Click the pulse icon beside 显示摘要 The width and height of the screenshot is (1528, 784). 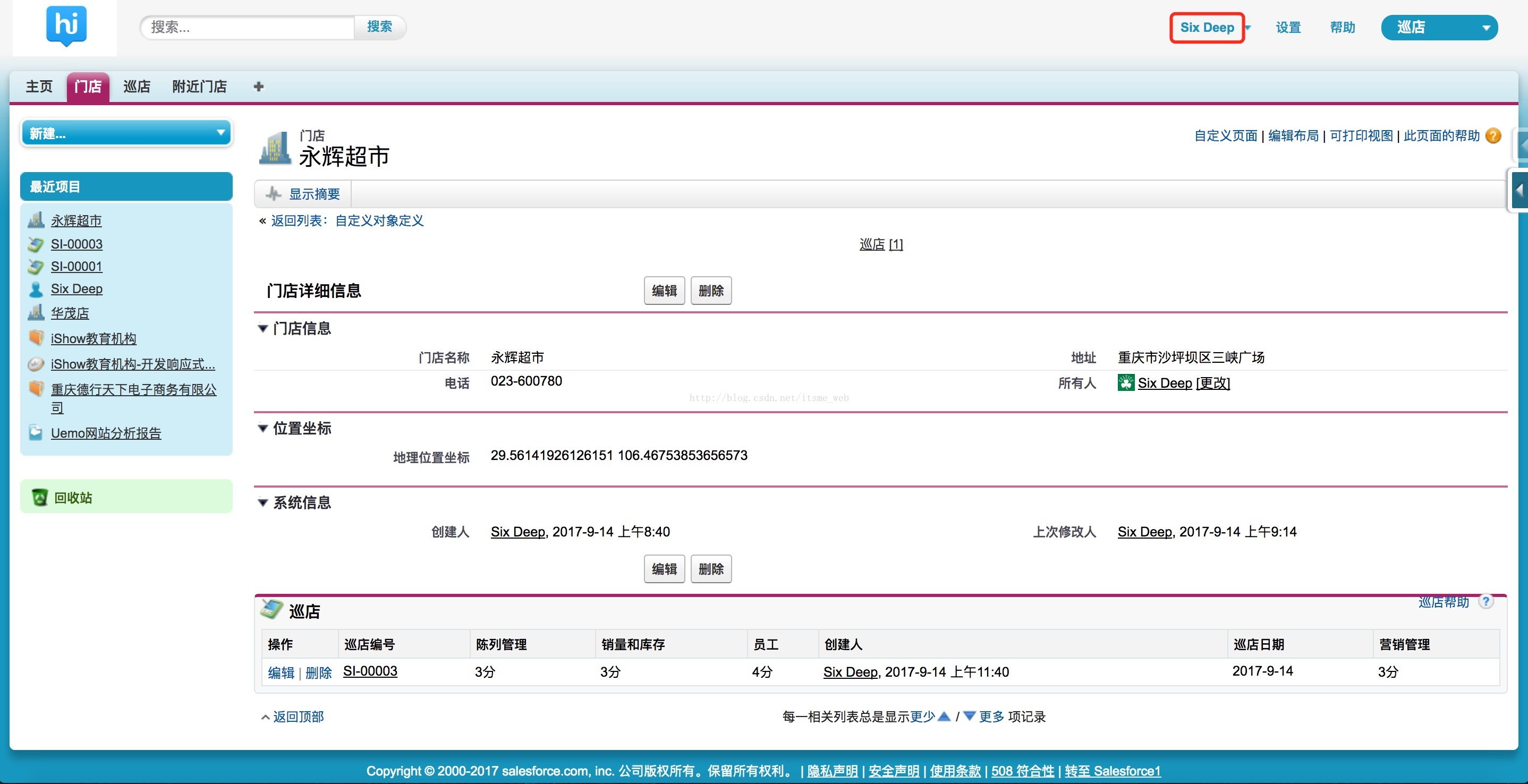pos(274,194)
